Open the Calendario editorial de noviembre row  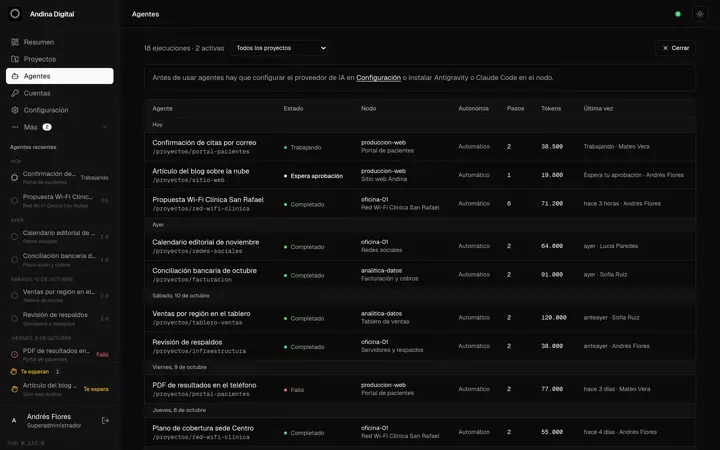click(x=420, y=247)
